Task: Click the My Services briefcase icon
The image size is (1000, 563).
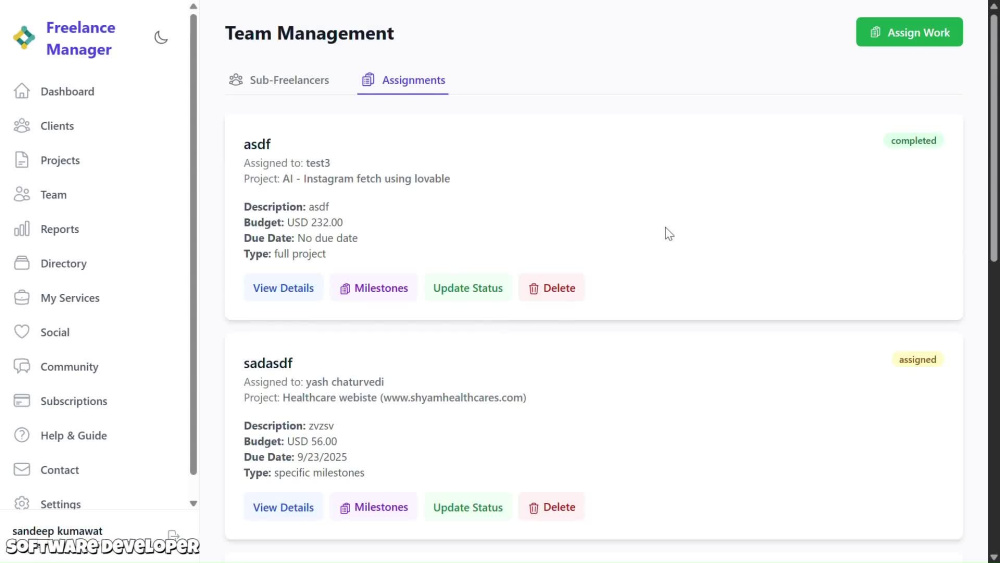Action: (22, 298)
